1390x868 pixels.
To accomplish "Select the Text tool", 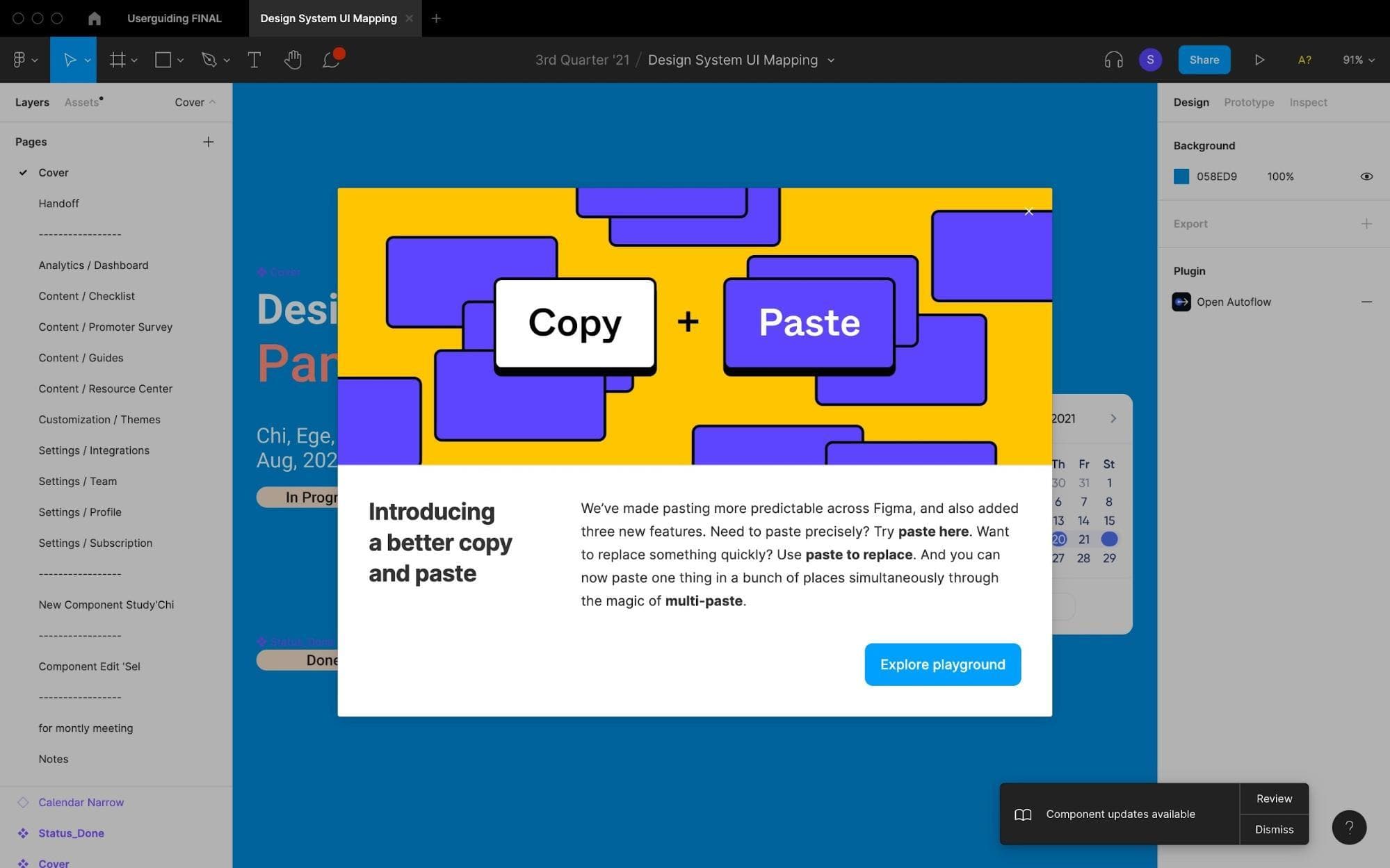I will coord(254,60).
